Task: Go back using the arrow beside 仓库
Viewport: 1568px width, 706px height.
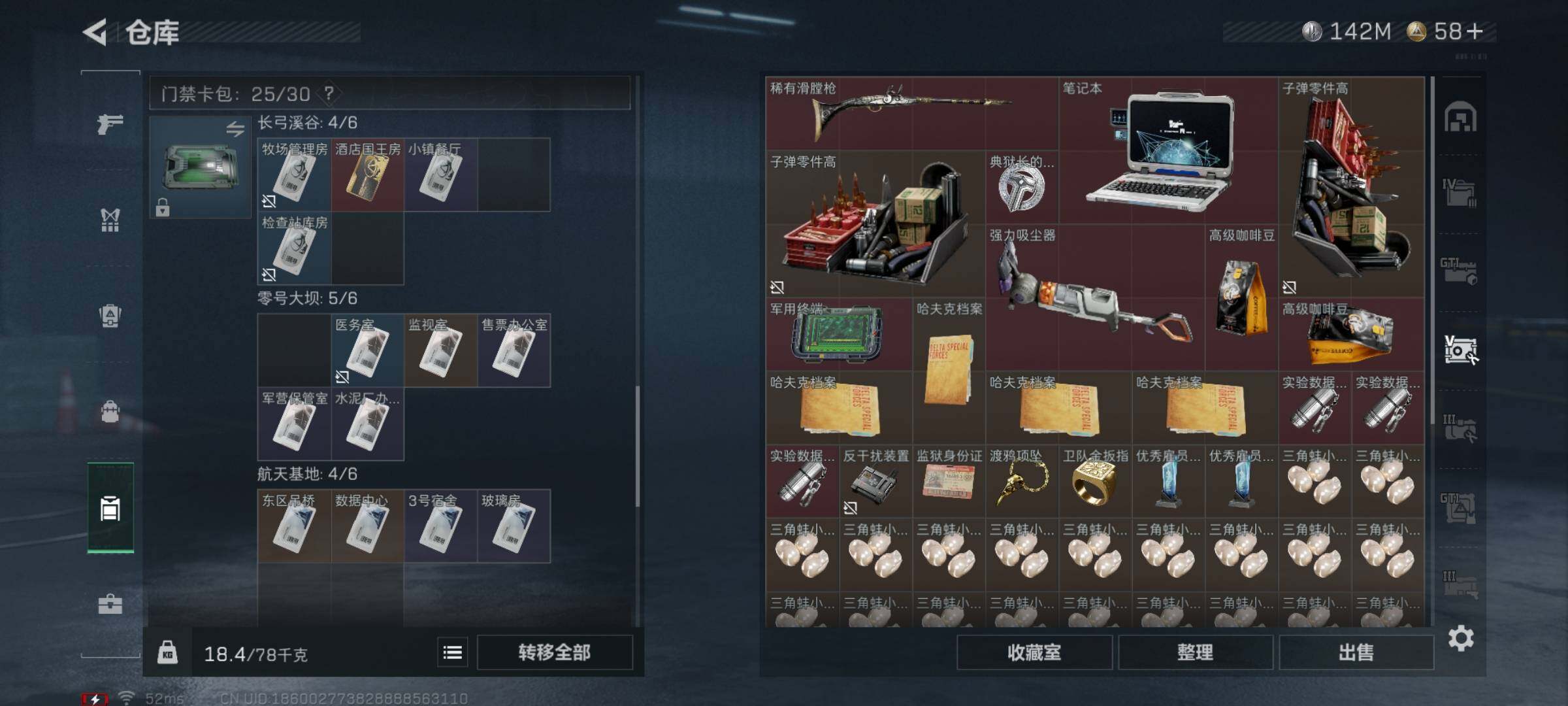Action: coord(95,32)
